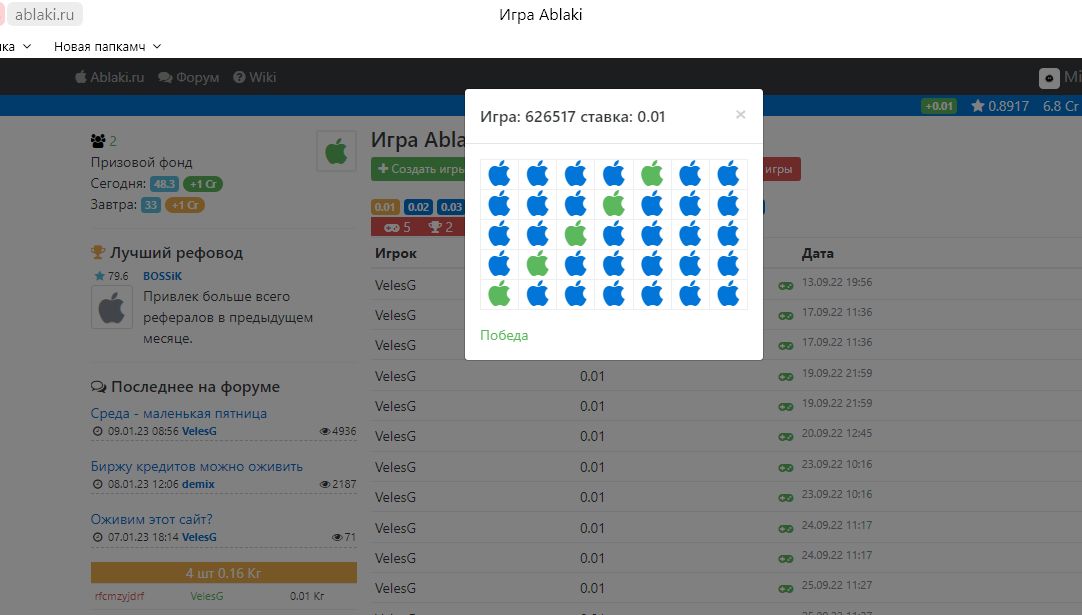
Task: Click the gamepad icon beside 13.09.22 19:56
Action: coord(785,286)
